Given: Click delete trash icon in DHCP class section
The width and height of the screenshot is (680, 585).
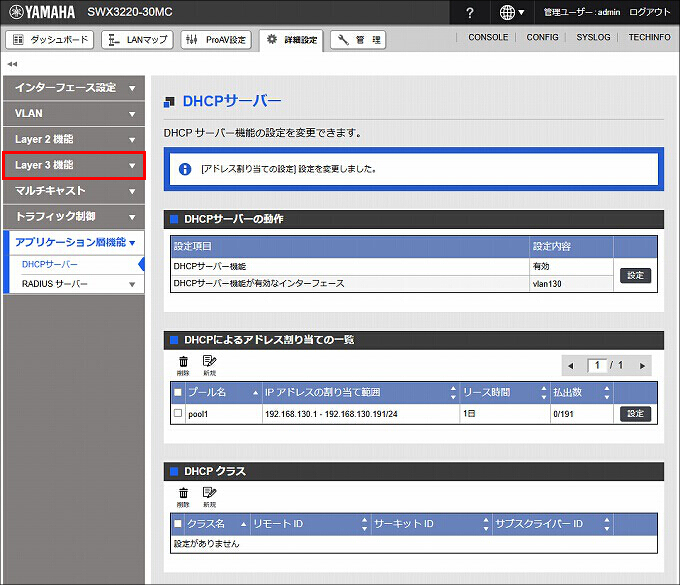Looking at the screenshot, I should click(x=183, y=497).
